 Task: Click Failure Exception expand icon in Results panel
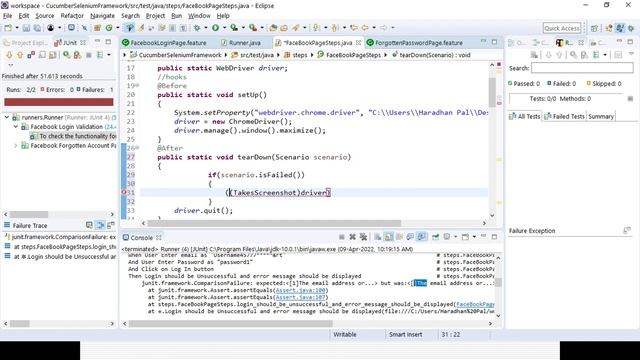(x=627, y=231)
